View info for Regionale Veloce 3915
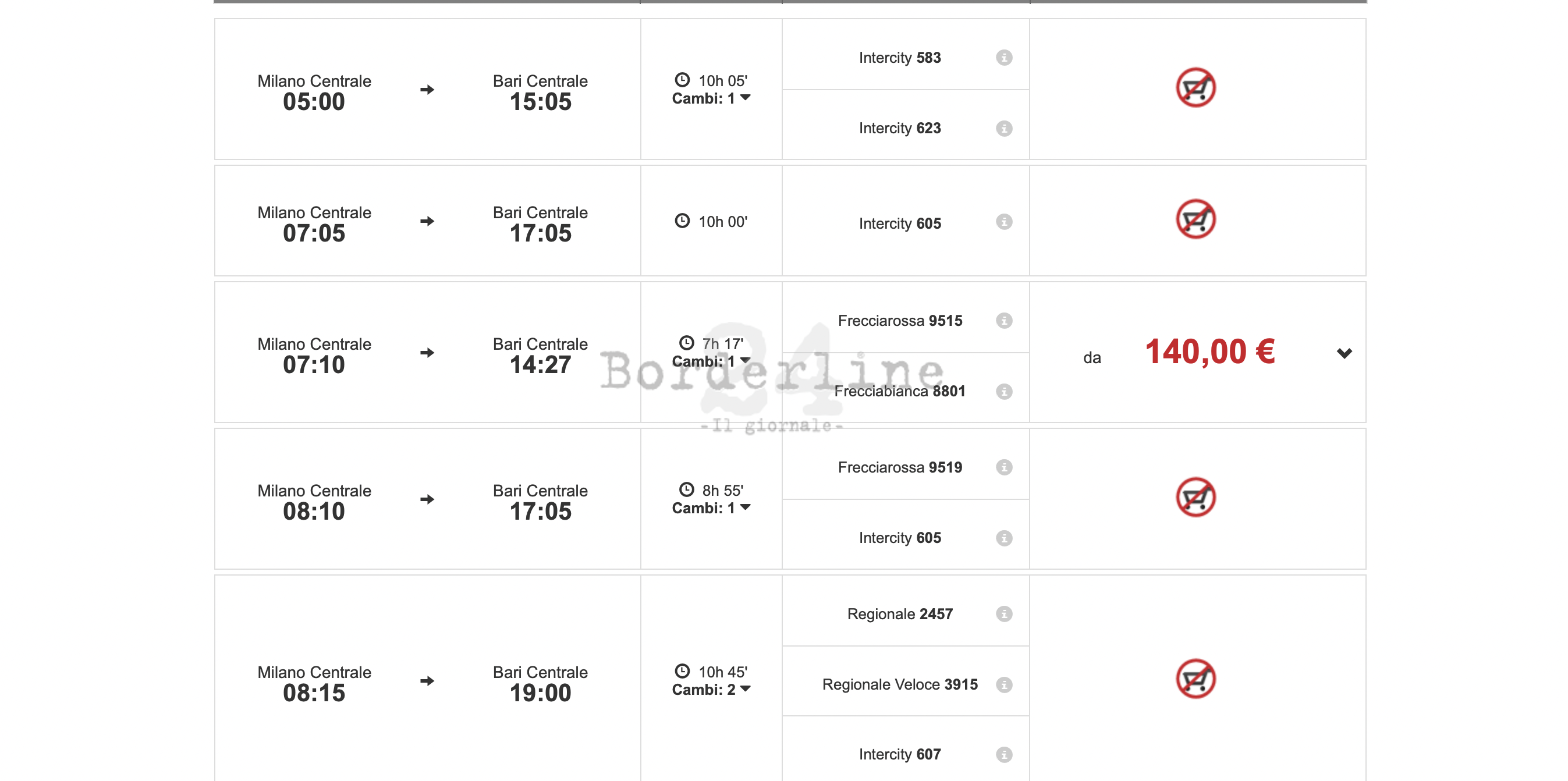 coord(1004,685)
